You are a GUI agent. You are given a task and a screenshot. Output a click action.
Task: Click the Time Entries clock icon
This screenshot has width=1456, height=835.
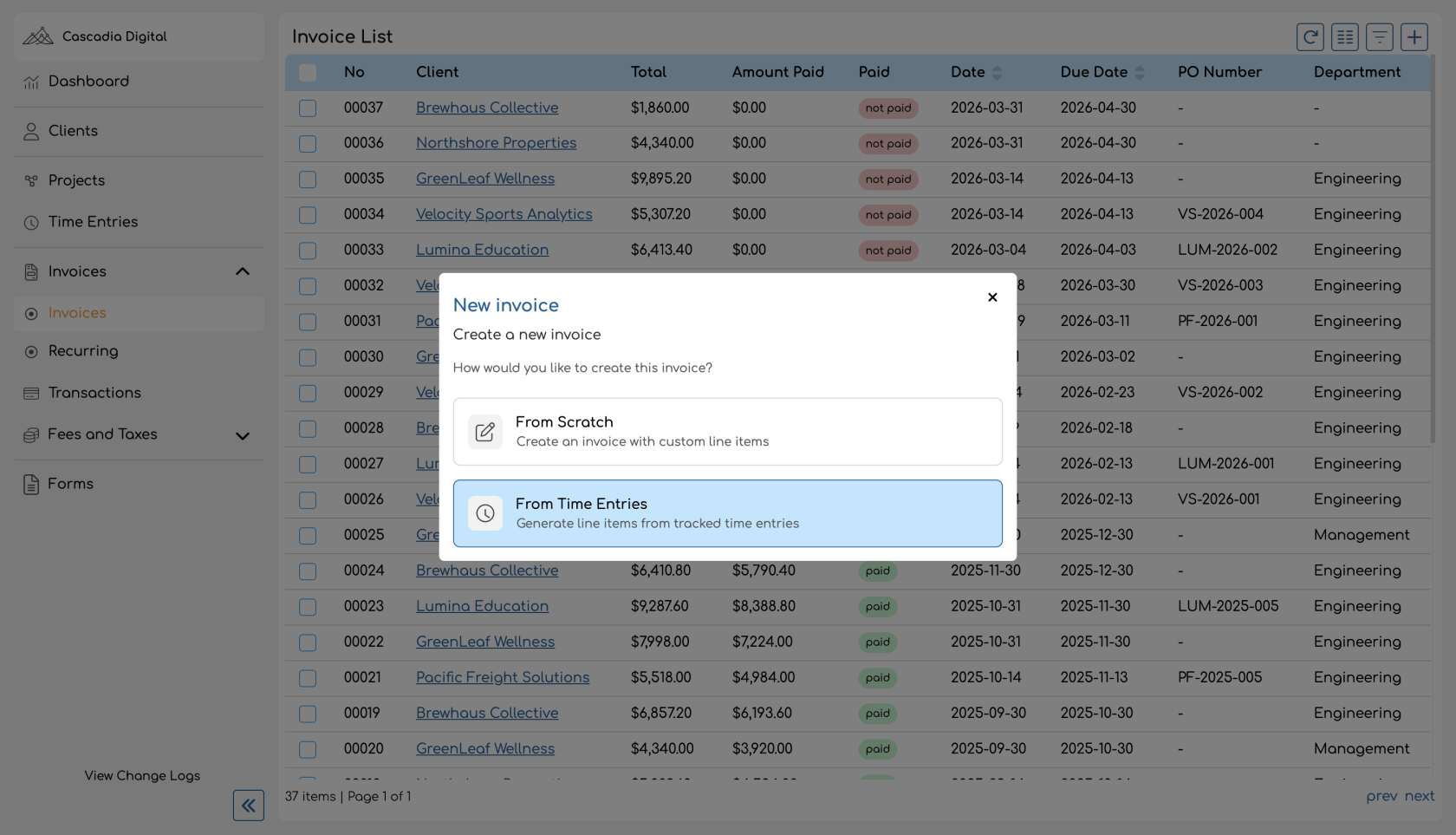tap(31, 222)
